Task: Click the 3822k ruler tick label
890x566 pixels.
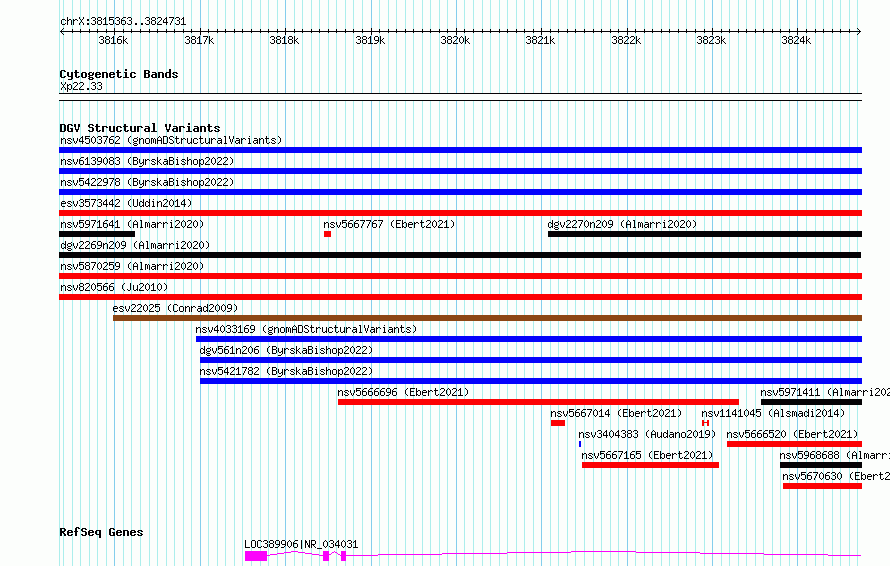Action: tap(625, 40)
